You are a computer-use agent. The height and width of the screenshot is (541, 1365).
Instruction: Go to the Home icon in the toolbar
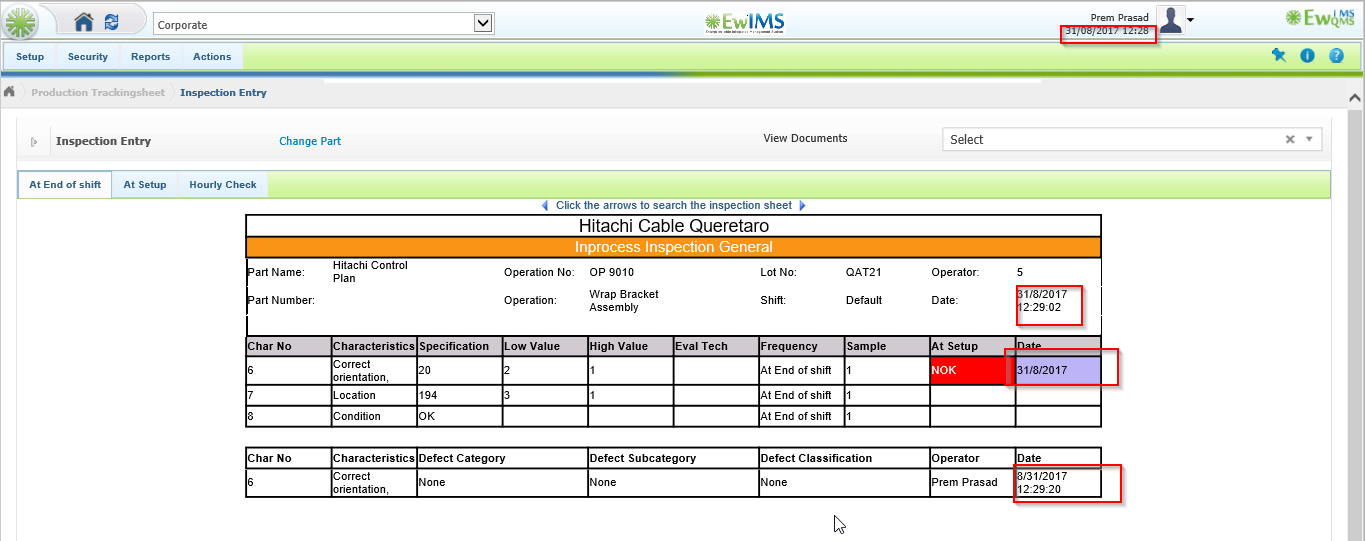click(84, 22)
